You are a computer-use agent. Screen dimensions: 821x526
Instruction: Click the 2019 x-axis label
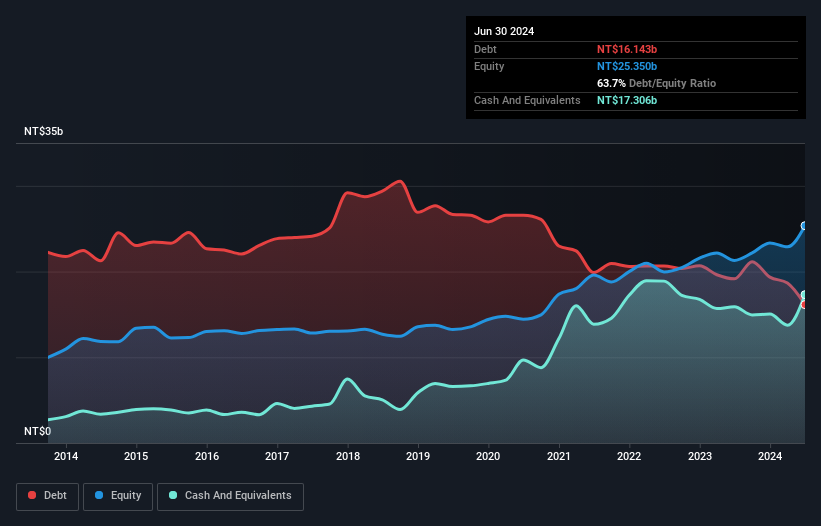[x=418, y=456]
